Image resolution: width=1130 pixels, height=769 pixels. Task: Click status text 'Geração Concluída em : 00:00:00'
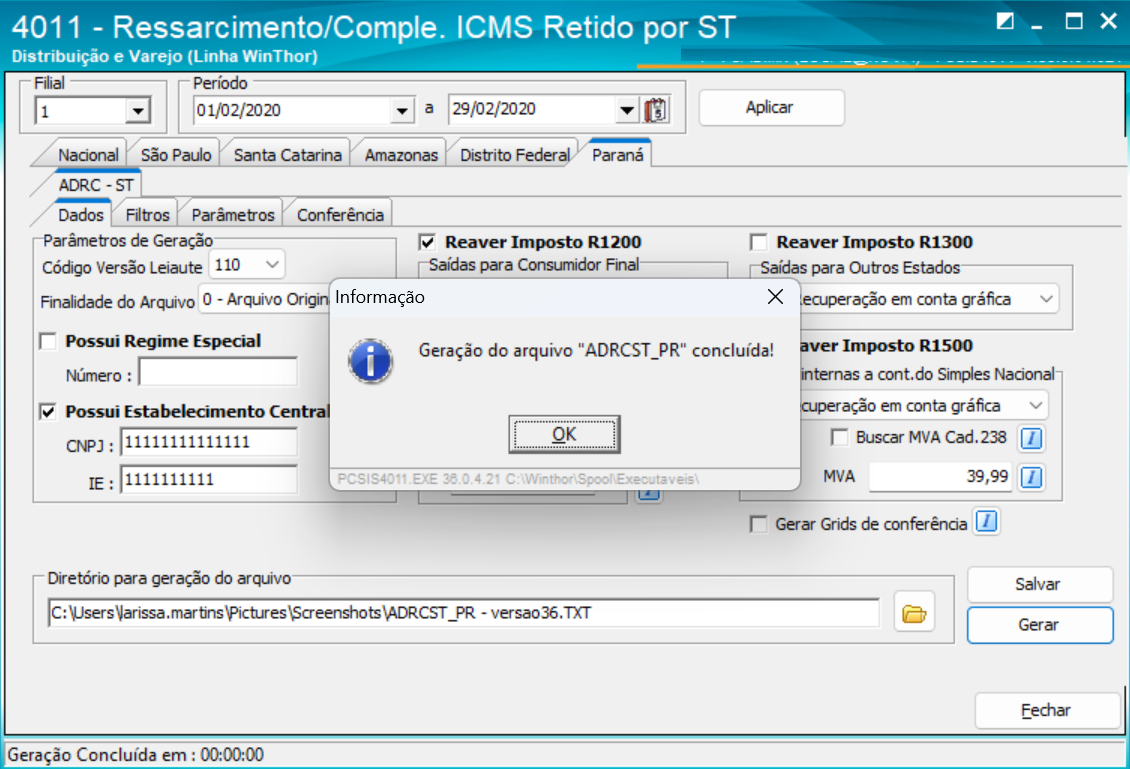[x=135, y=755]
